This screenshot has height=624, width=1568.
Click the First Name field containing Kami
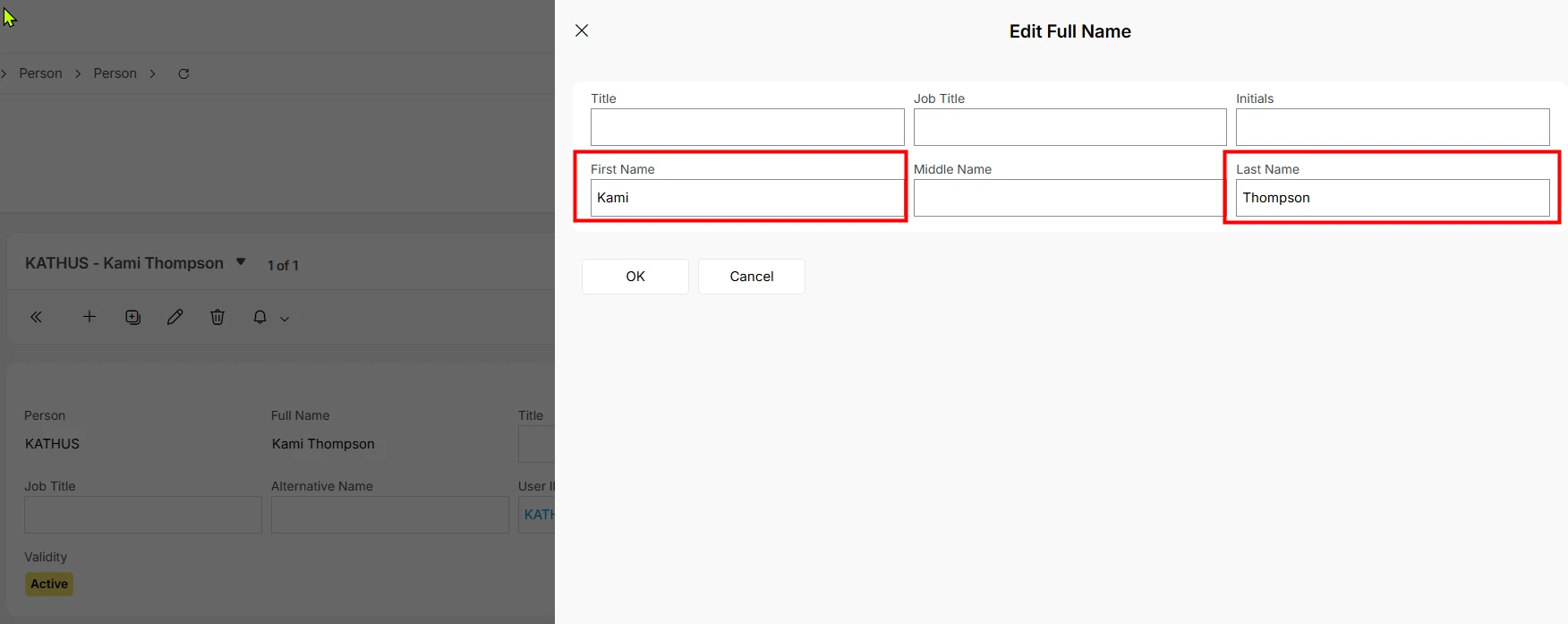point(746,198)
